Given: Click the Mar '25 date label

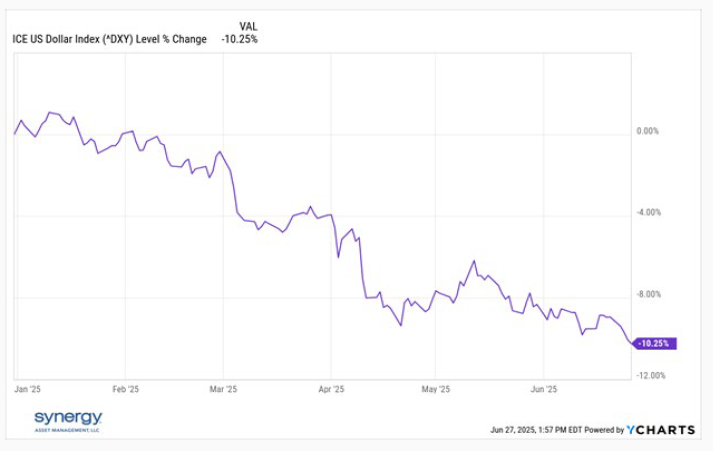Looking at the screenshot, I should 224,389.
